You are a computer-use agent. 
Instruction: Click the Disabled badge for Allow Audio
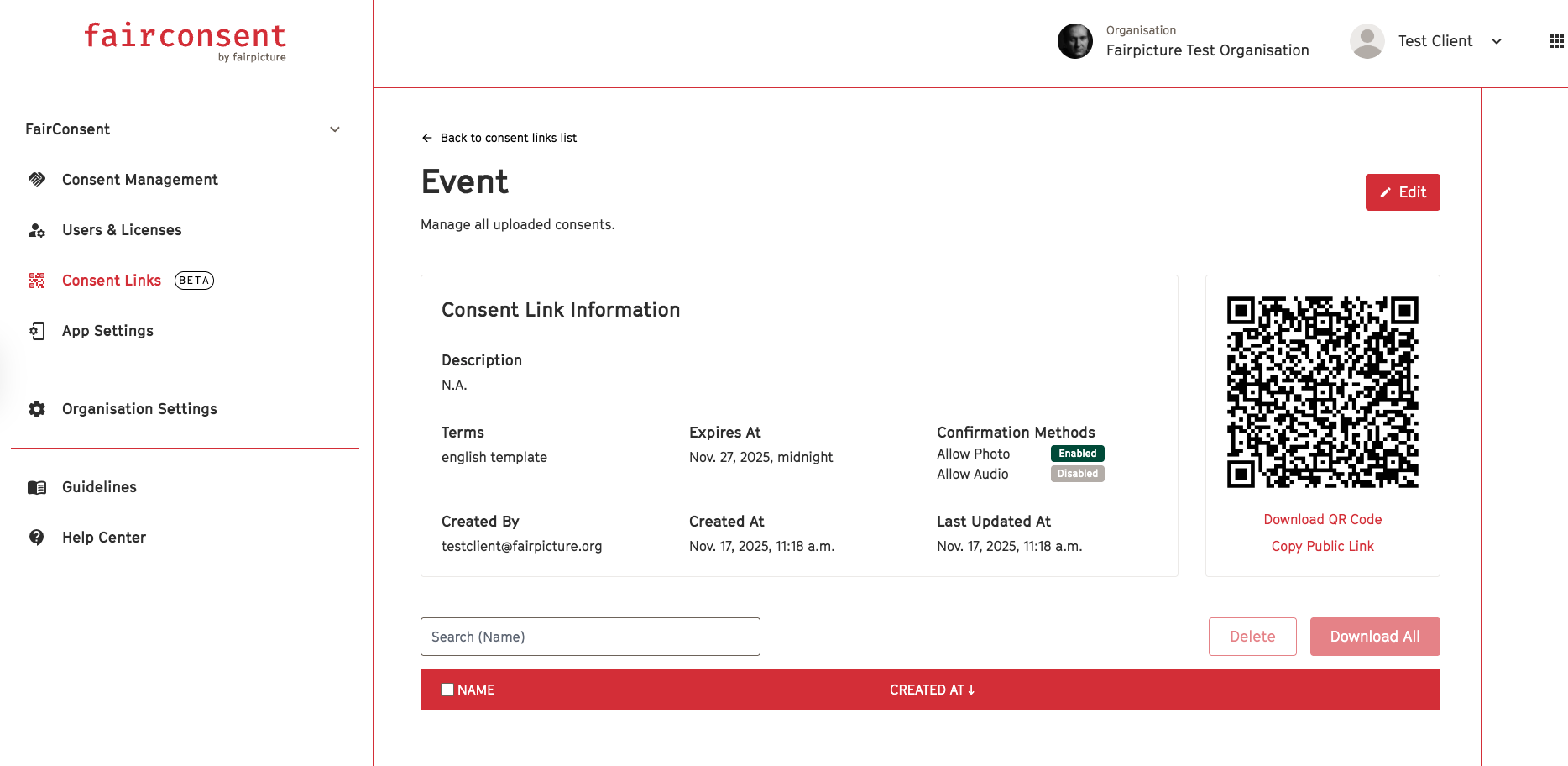[x=1078, y=474]
